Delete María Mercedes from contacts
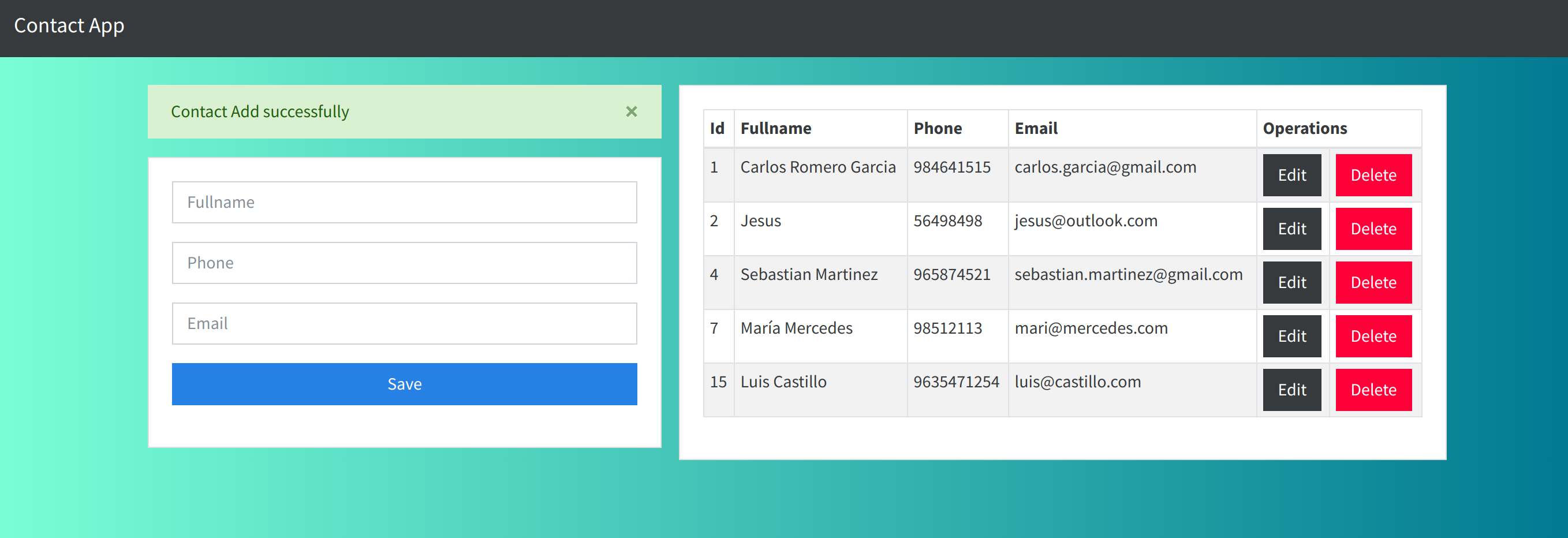The height and width of the screenshot is (538, 1568). click(x=1373, y=336)
